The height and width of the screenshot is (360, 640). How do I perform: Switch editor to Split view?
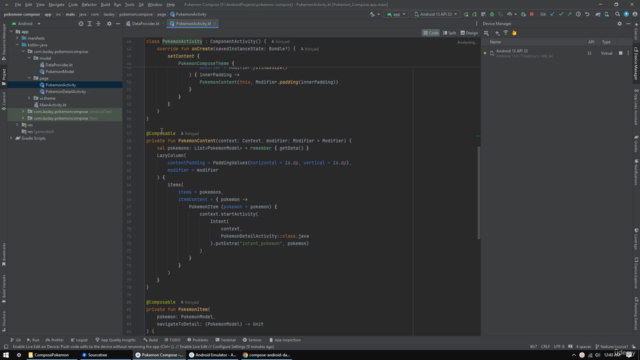point(449,33)
